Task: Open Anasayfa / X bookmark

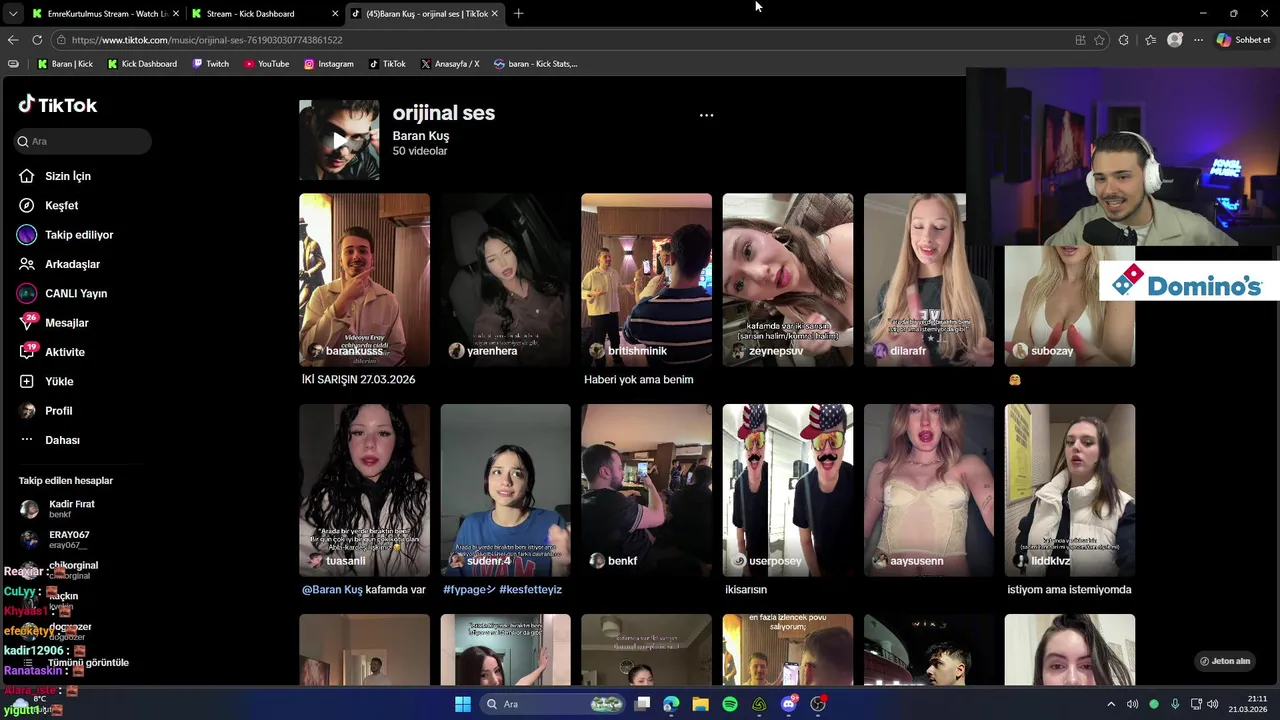Action: pos(450,64)
